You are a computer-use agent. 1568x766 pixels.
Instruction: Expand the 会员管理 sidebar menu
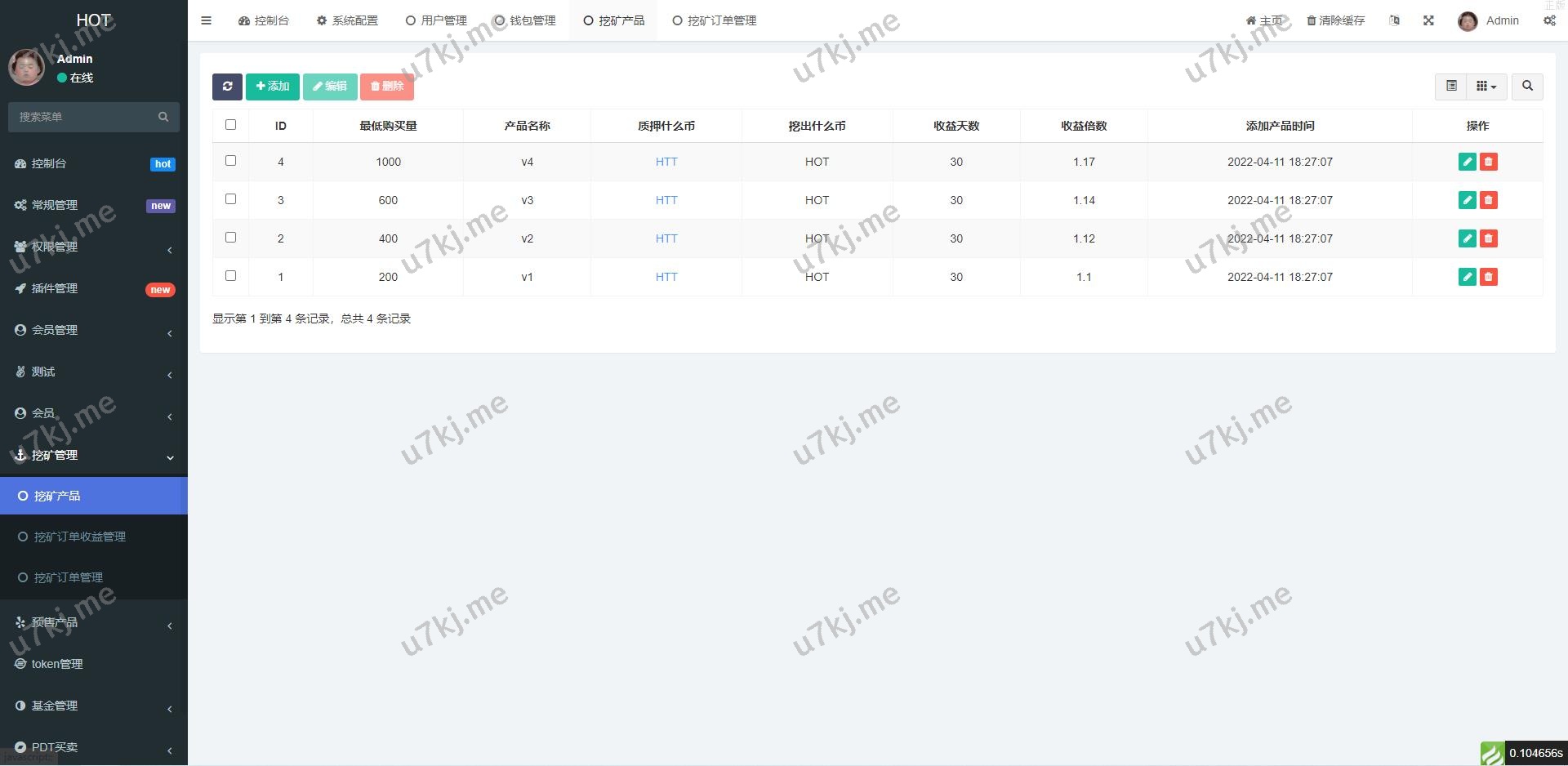click(x=94, y=330)
